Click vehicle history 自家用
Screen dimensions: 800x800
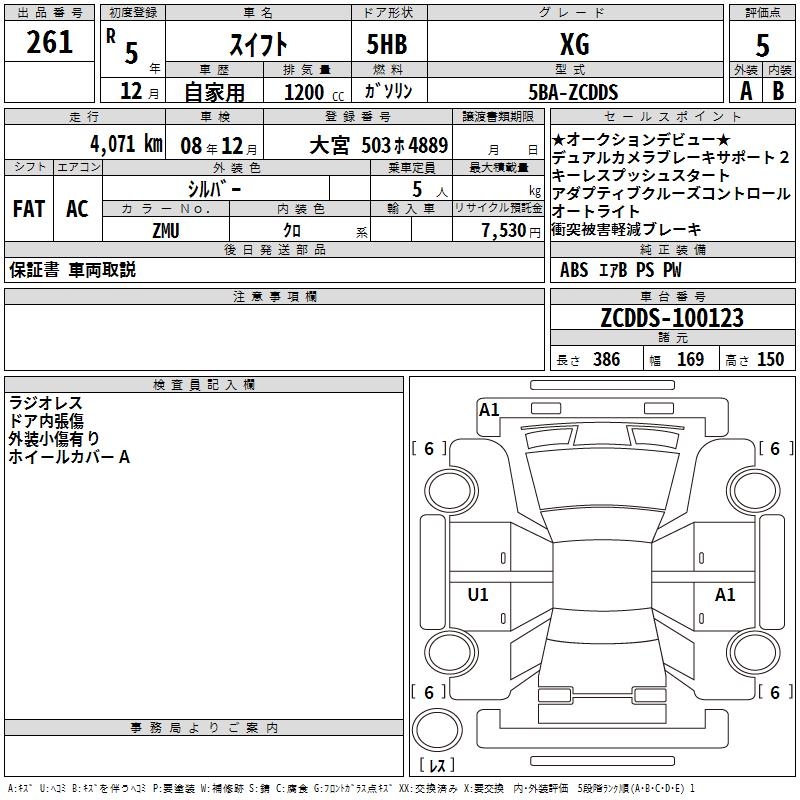tap(214, 92)
